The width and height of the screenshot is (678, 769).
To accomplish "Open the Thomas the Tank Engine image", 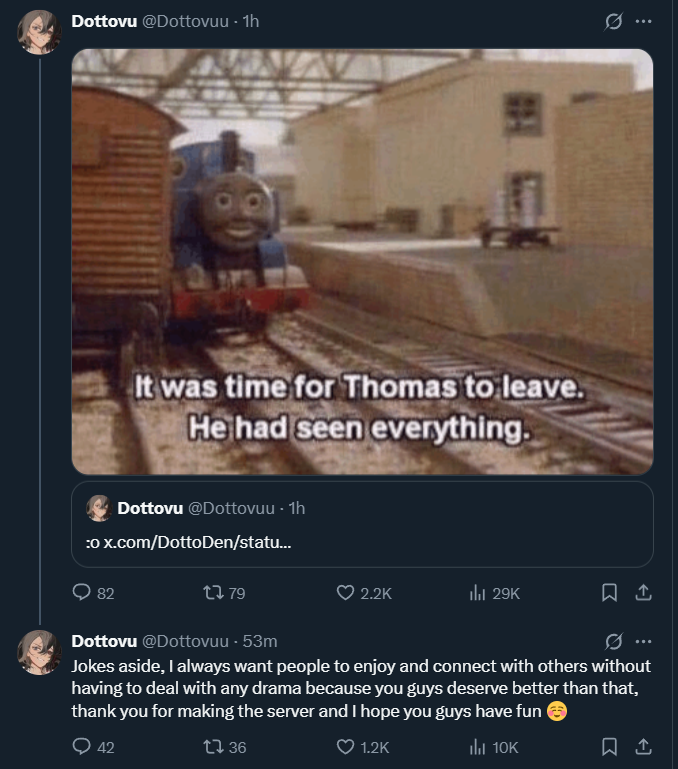I will (x=362, y=260).
